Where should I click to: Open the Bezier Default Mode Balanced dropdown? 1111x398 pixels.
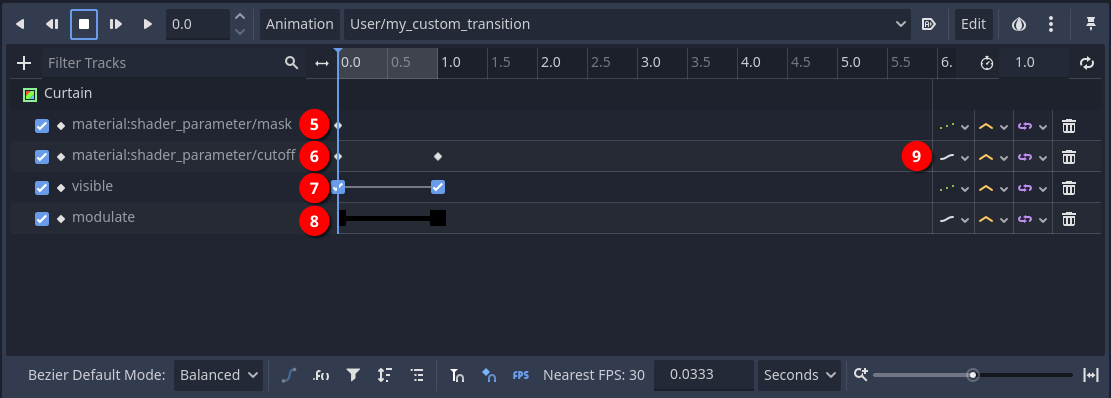click(x=218, y=375)
